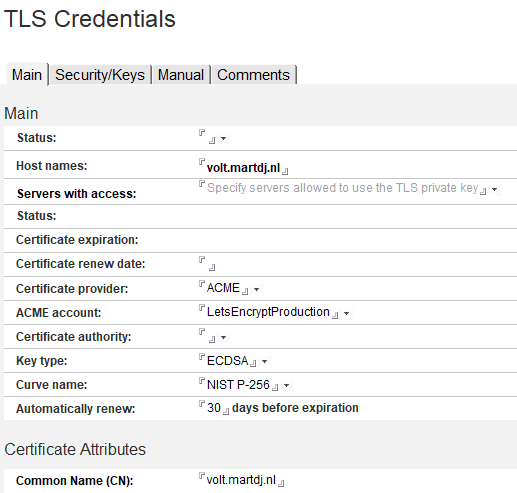The width and height of the screenshot is (517, 493).
Task: Select the Main tab
Action: pyautogui.click(x=27, y=74)
